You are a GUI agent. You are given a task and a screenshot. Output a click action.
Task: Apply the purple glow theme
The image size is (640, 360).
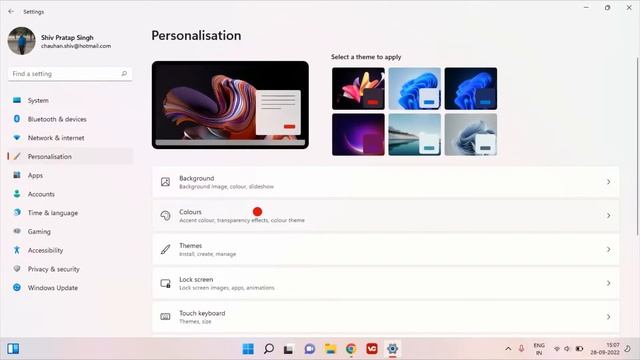(358, 135)
